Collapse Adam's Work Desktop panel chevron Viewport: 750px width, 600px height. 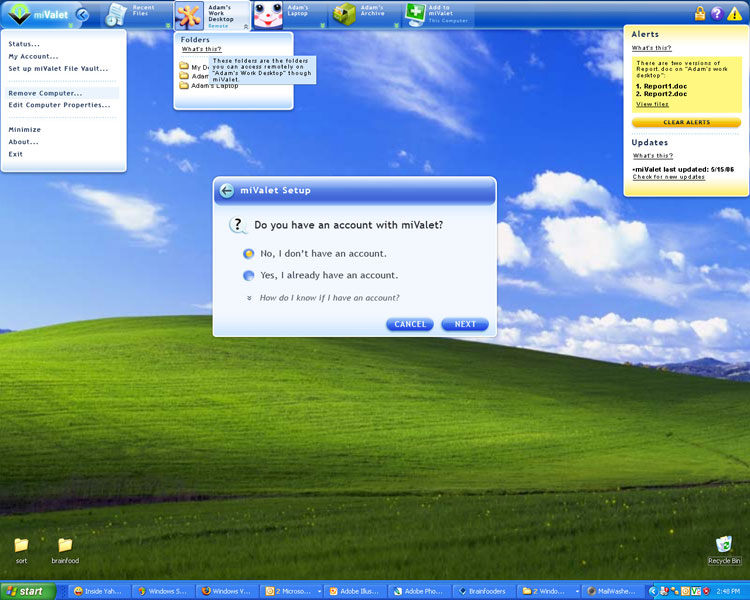pyautogui.click(x=246, y=27)
